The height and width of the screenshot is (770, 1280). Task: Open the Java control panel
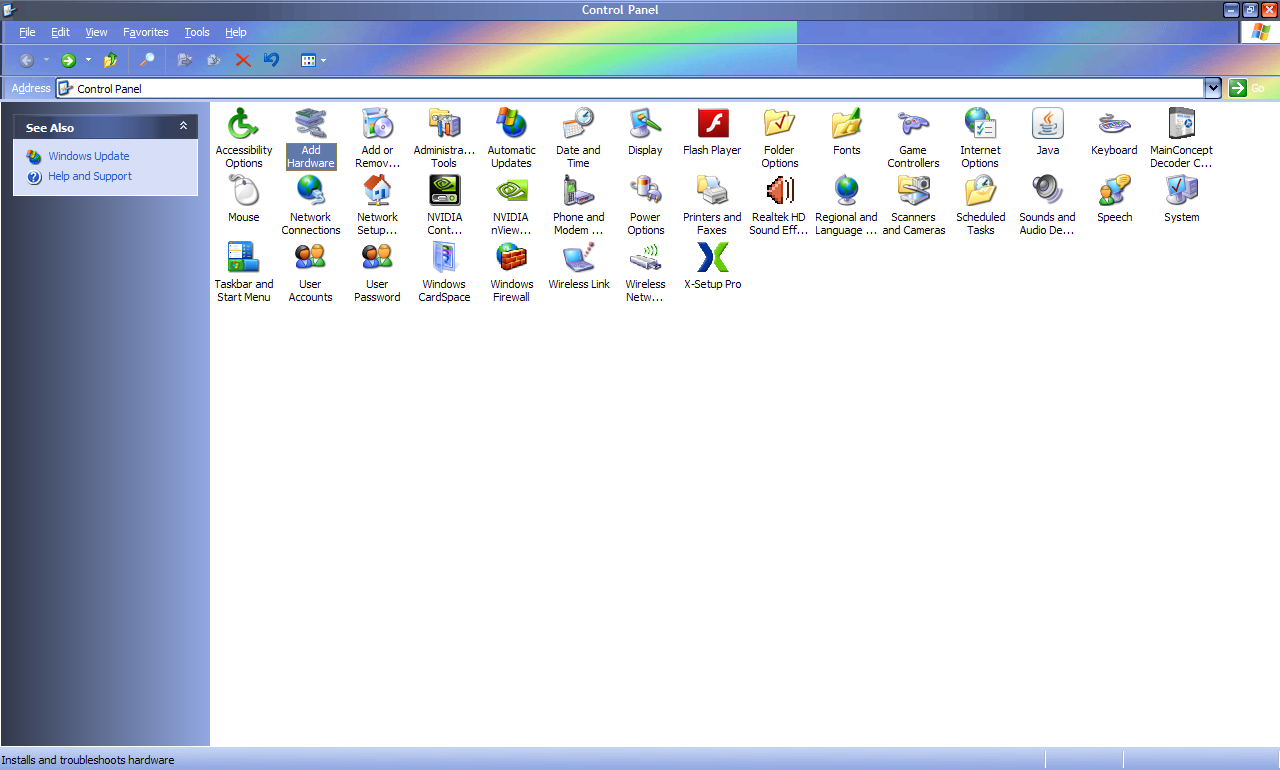1047,131
